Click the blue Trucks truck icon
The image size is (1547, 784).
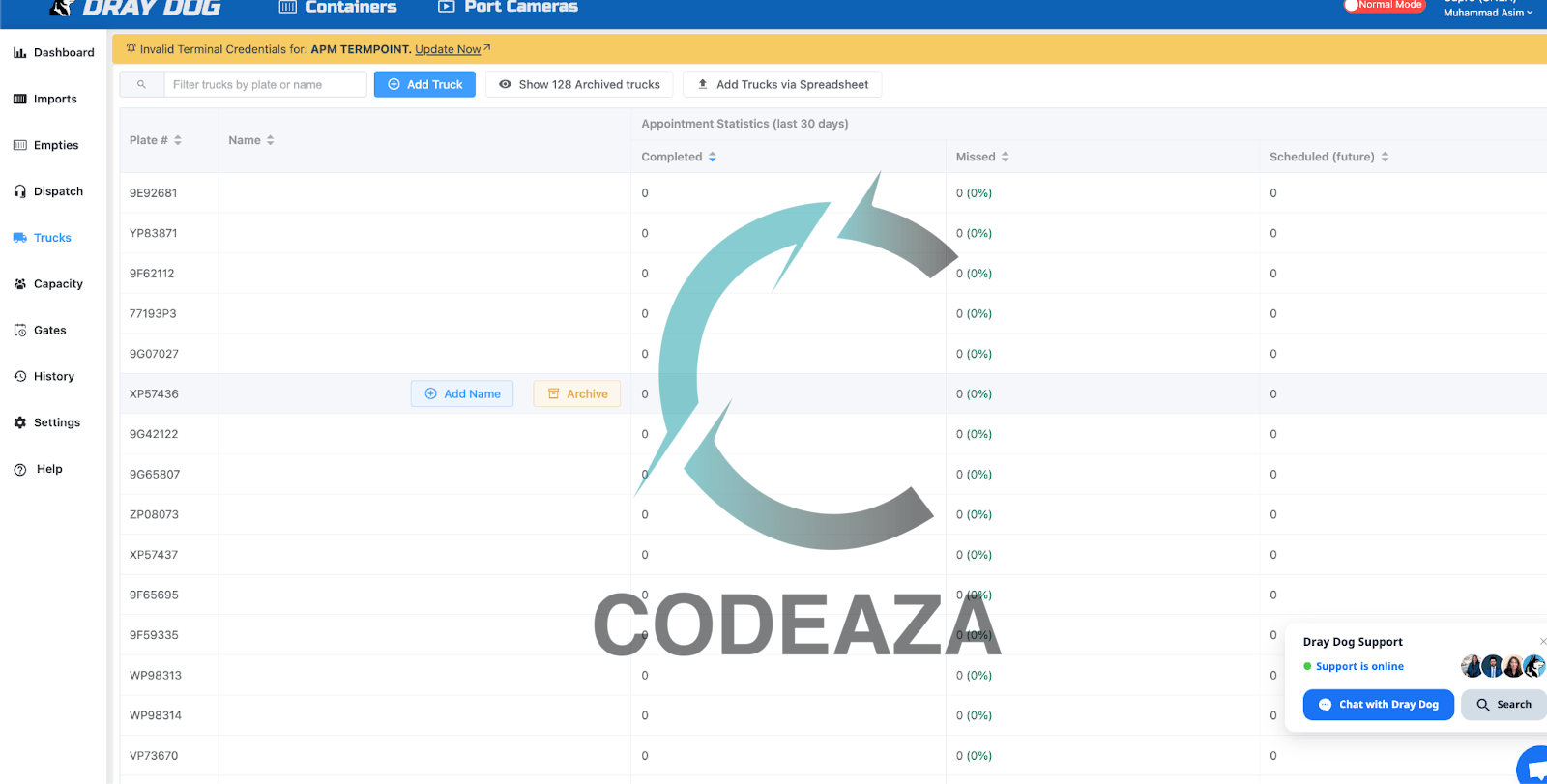coord(20,238)
